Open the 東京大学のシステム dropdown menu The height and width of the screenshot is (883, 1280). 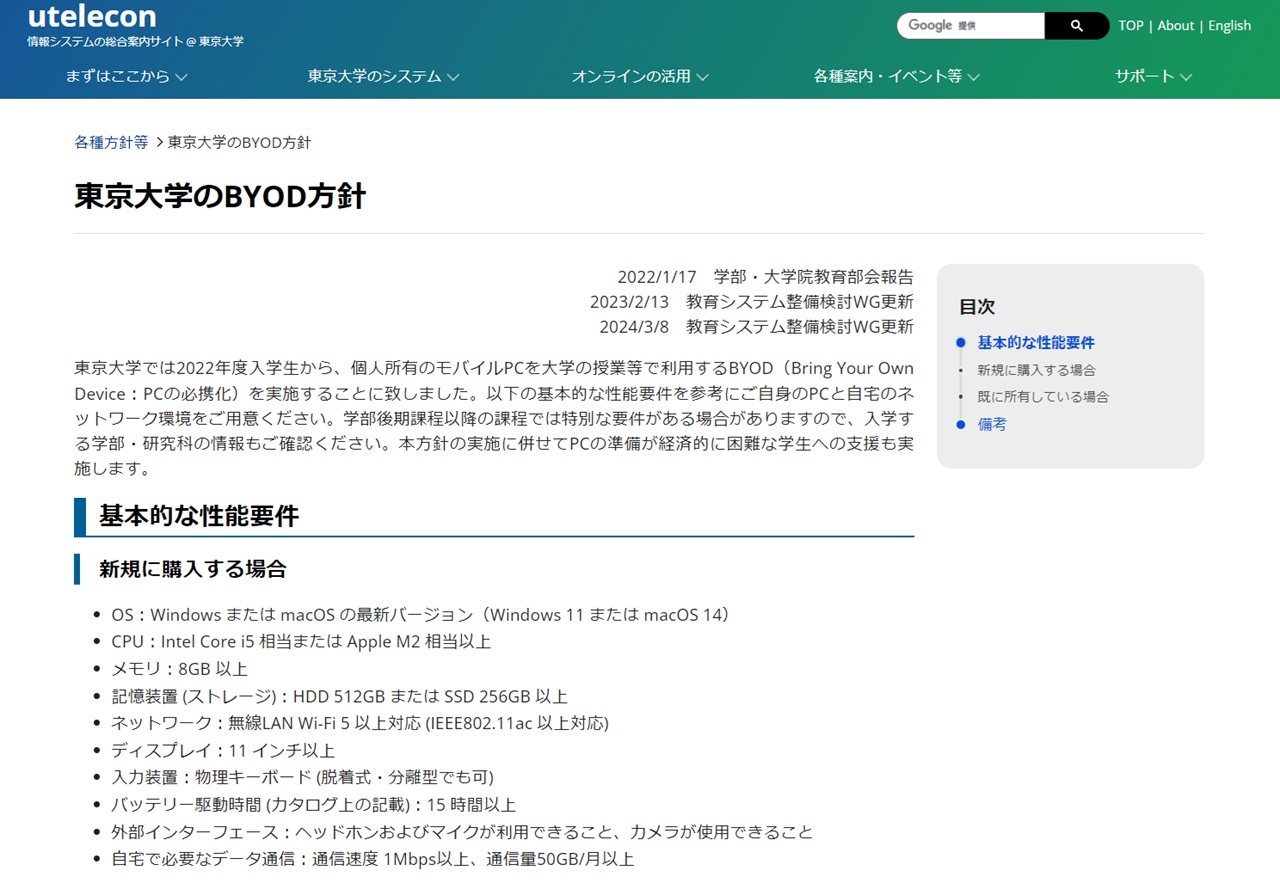pos(383,76)
